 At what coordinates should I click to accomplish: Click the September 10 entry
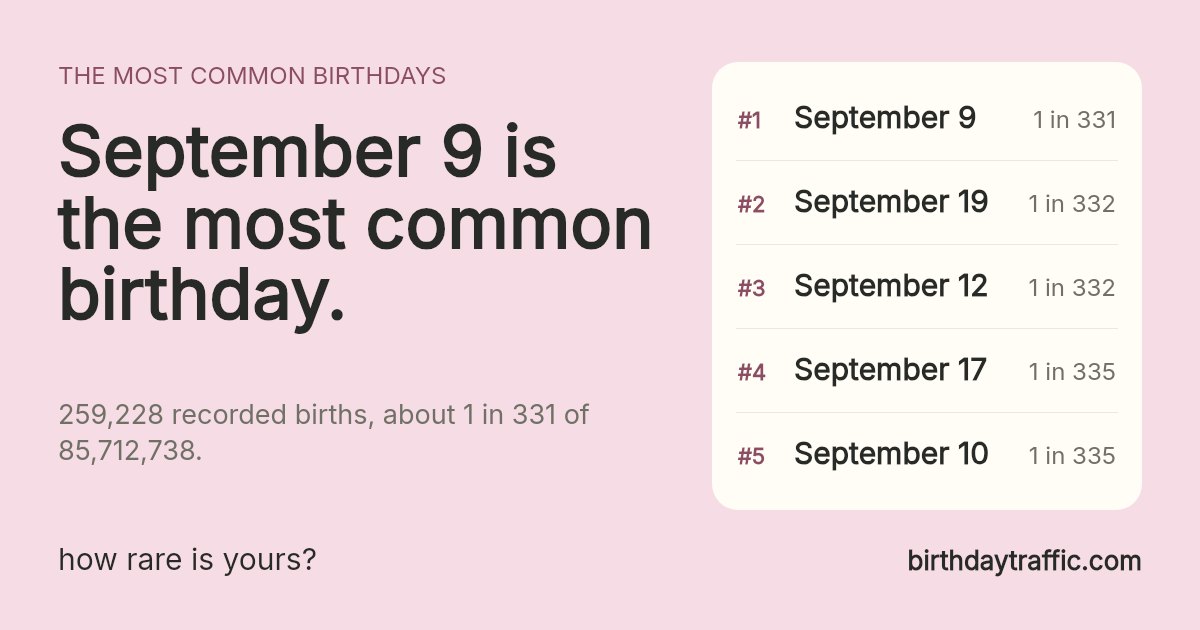927,455
